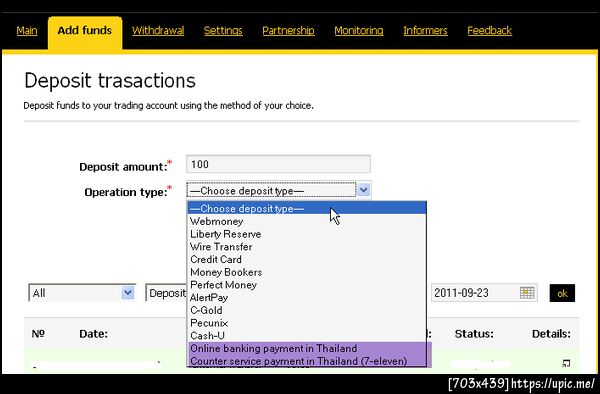The image size is (600, 394).
Task: Select the Add funds tab
Action: pos(85,33)
